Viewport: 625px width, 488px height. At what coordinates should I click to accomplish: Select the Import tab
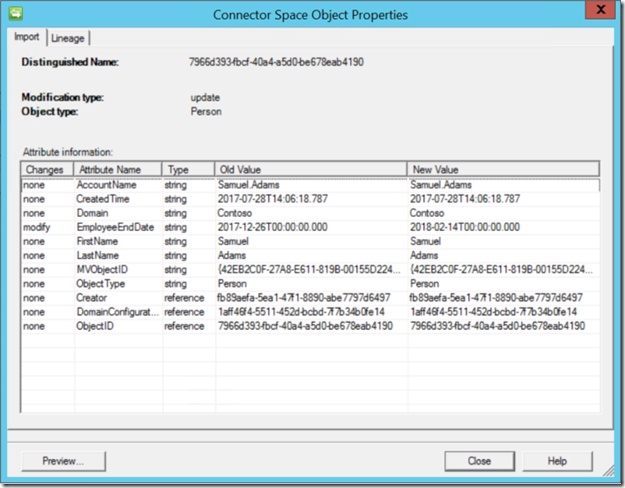[27, 37]
